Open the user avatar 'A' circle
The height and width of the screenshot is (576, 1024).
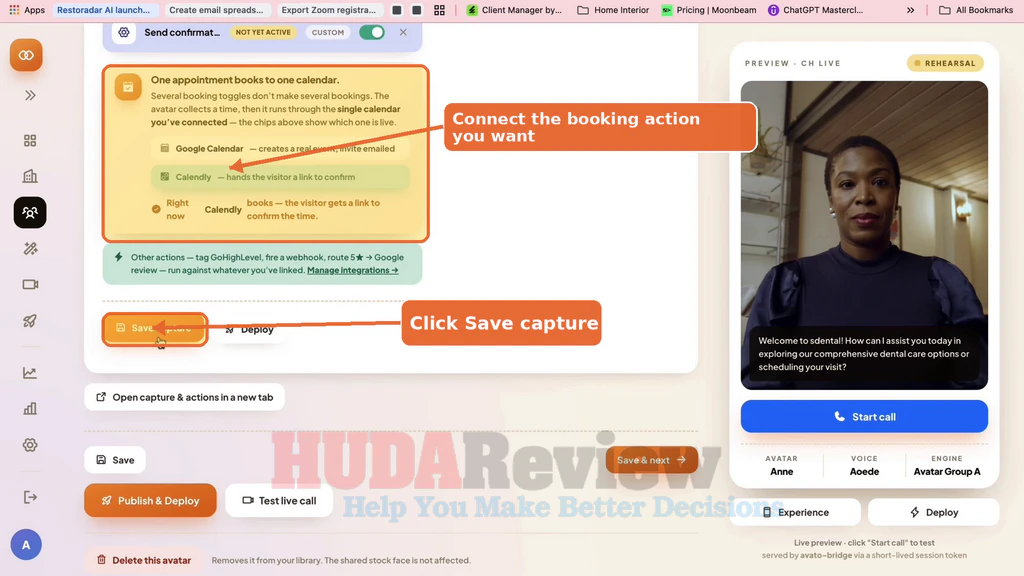(x=26, y=545)
